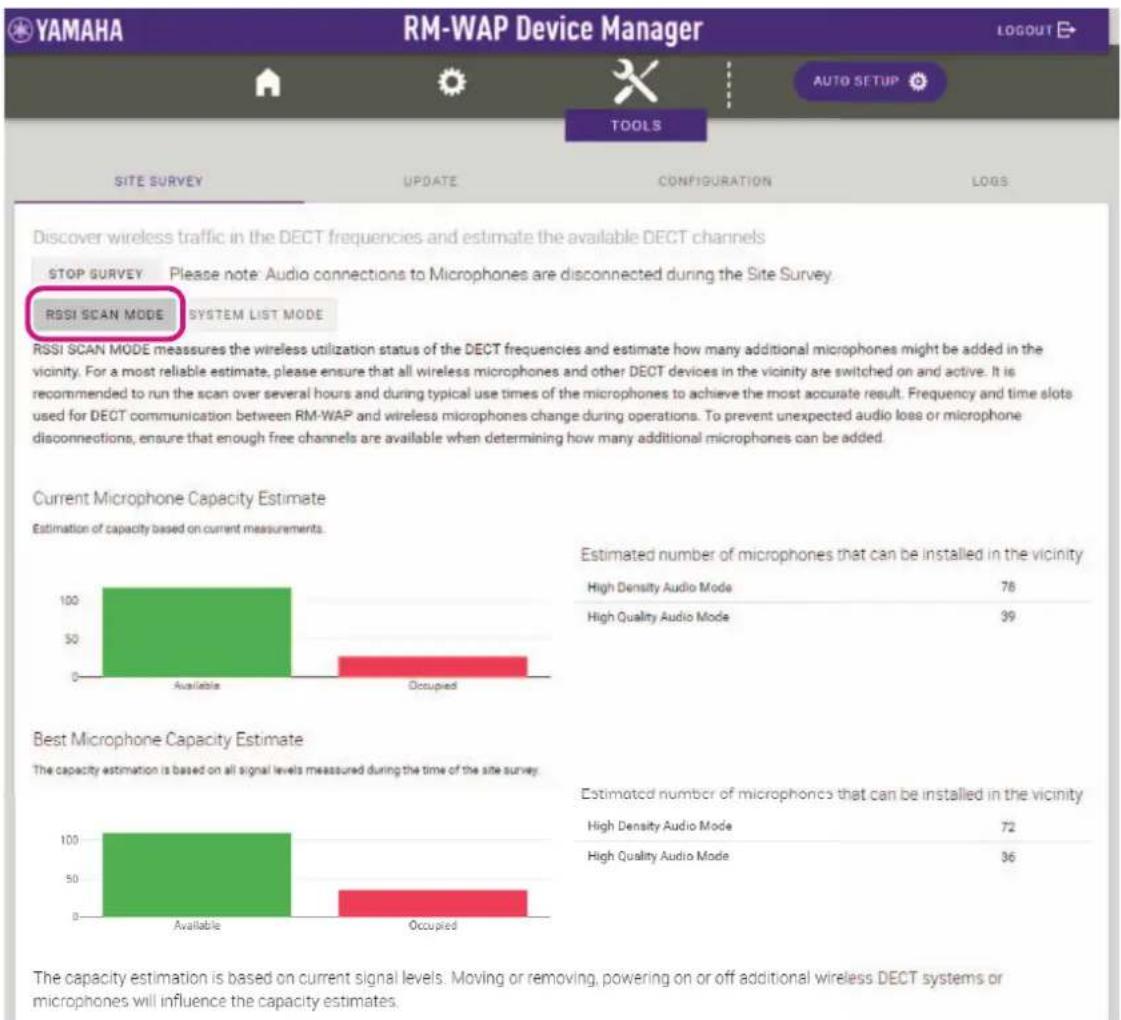
Task: Click the RM-WAP Device Manager title
Action: [553, 29]
